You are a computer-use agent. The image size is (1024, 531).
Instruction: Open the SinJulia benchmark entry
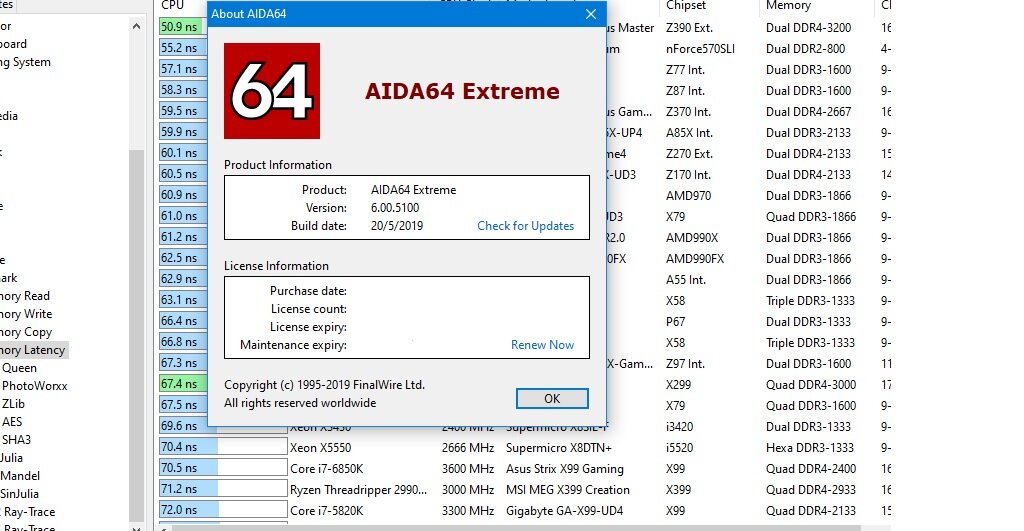coord(20,494)
